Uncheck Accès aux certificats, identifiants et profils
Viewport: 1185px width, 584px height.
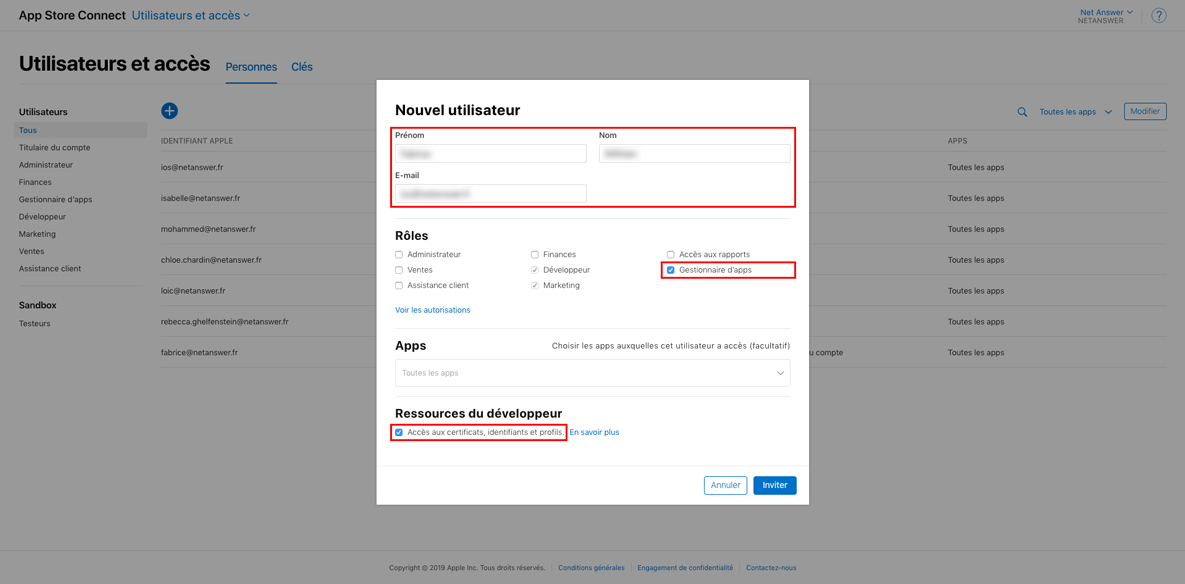point(399,432)
